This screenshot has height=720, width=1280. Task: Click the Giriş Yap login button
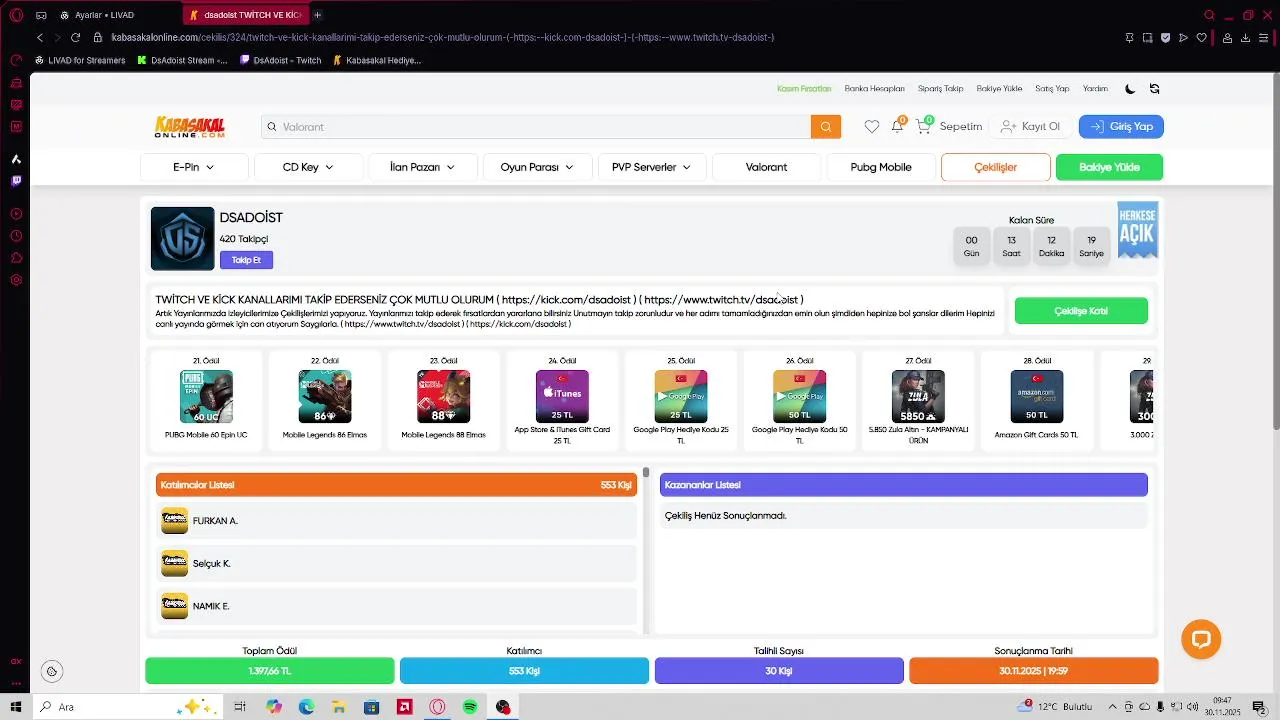click(1121, 127)
